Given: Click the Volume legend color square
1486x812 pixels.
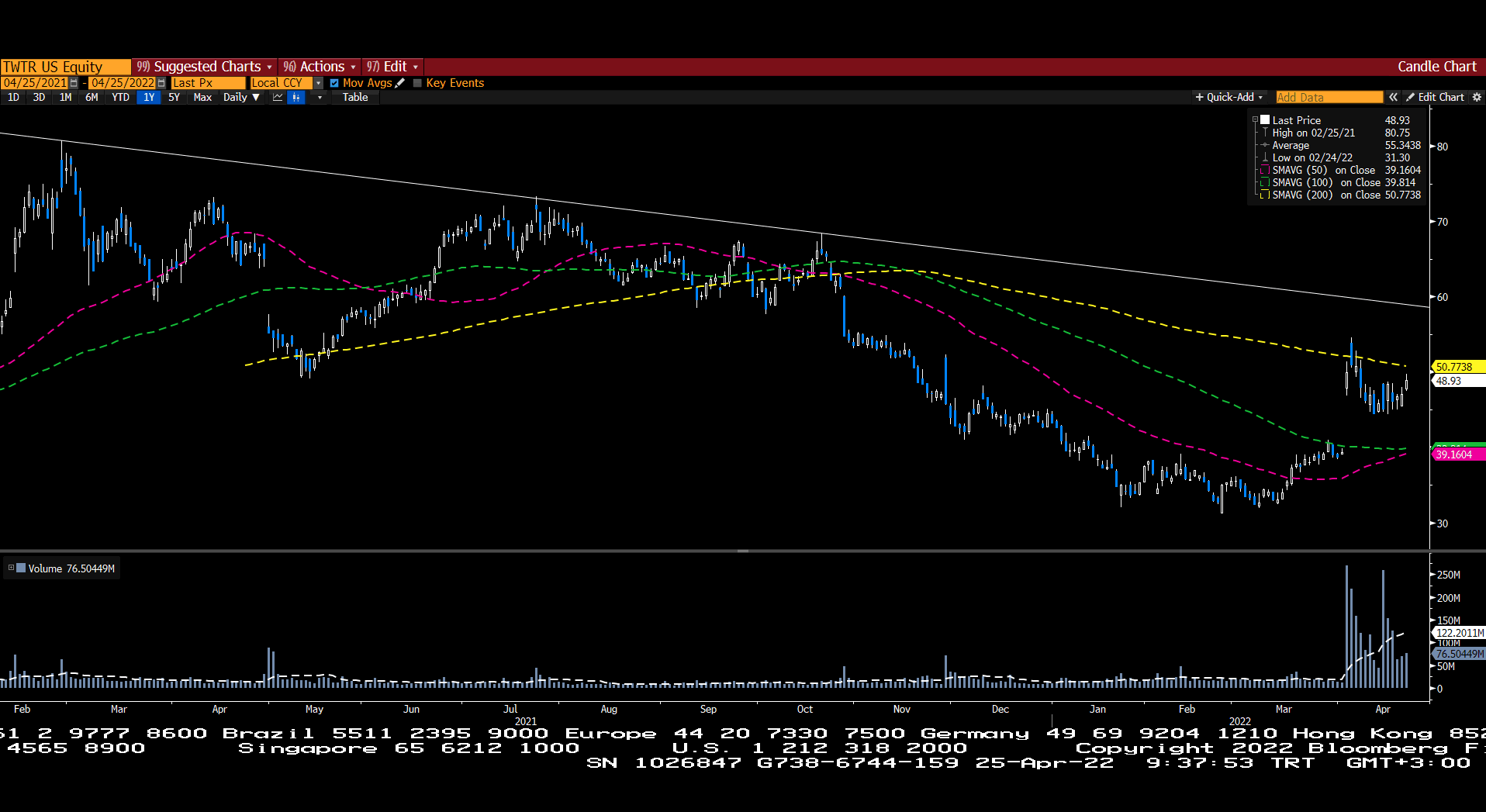Looking at the screenshot, I should 21,568.
